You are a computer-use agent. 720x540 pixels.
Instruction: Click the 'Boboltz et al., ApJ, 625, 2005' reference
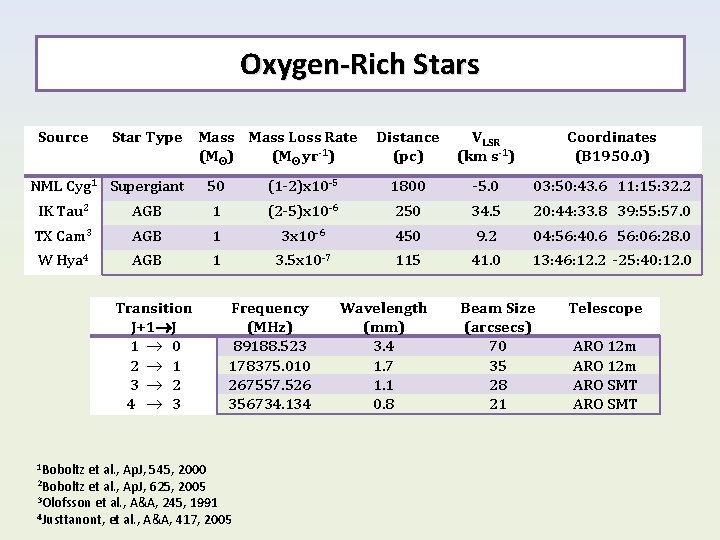pos(122,486)
